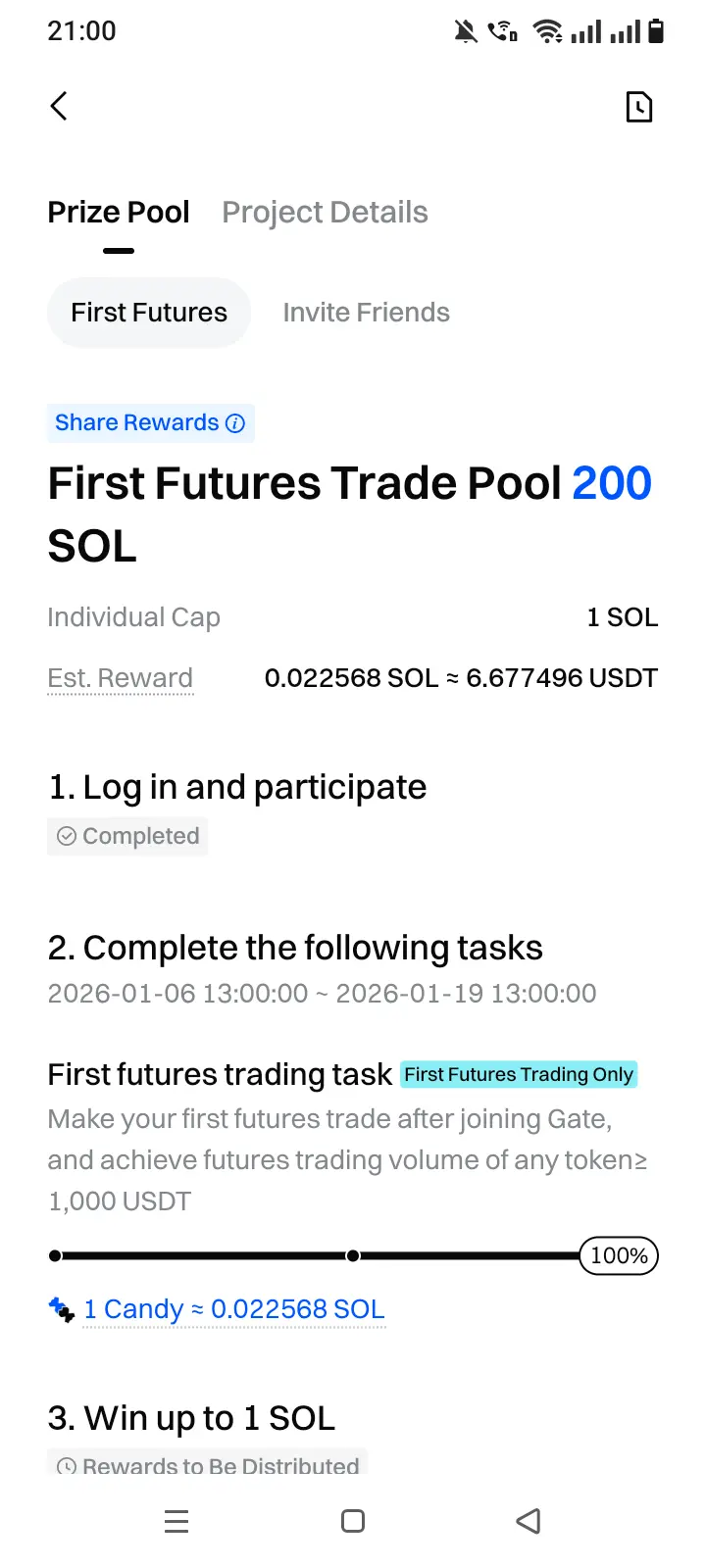
Task: Tap the Rewards to Be Distributed status
Action: click(221, 1466)
